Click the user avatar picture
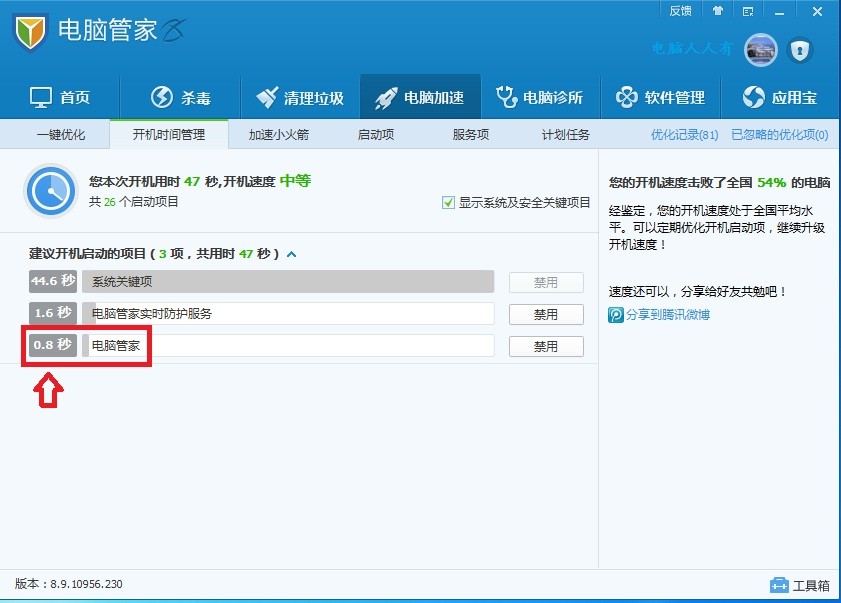 pos(760,50)
